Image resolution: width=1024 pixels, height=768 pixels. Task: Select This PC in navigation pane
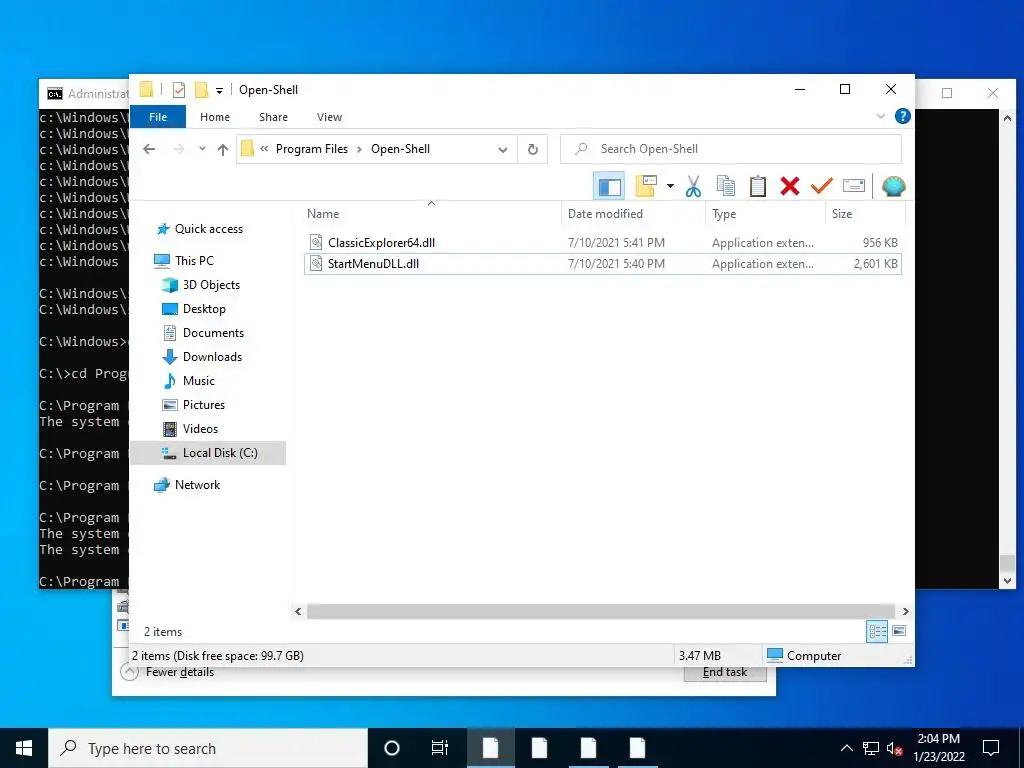click(194, 261)
